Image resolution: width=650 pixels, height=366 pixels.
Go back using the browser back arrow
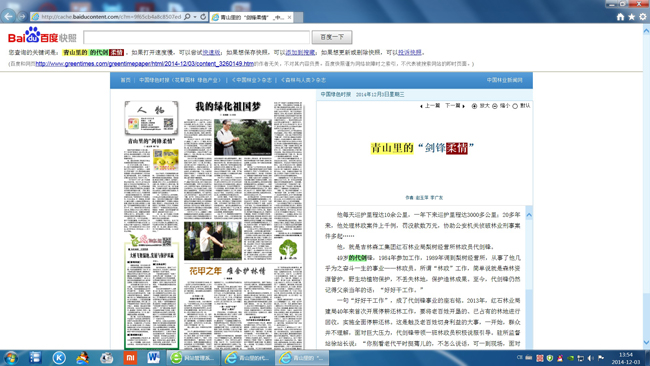9,16
